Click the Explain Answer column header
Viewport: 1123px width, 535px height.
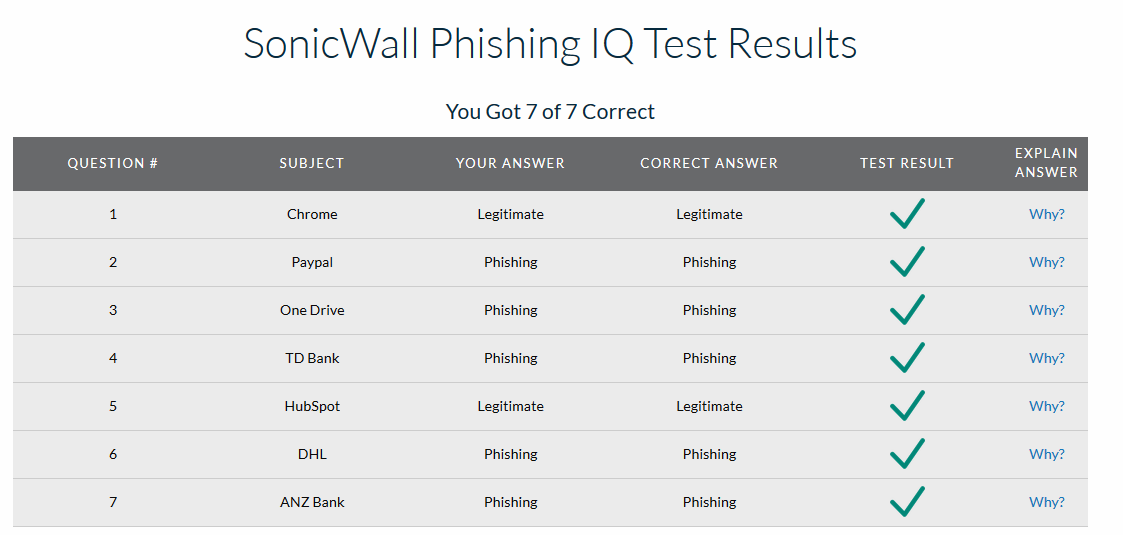click(x=1046, y=163)
